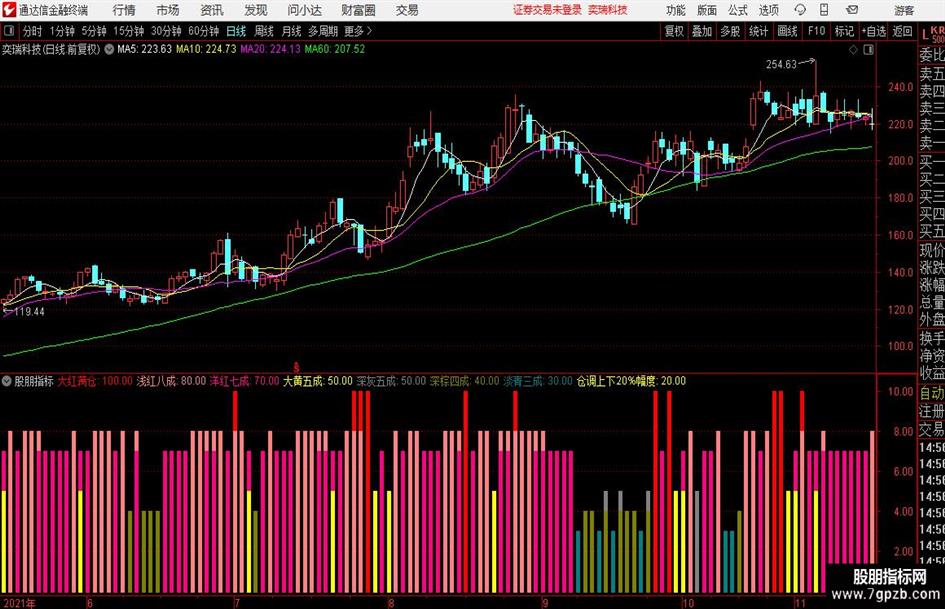Click 仓调上下20%幅度: 20.00 value
This screenshot has width=945, height=609.
(631, 381)
